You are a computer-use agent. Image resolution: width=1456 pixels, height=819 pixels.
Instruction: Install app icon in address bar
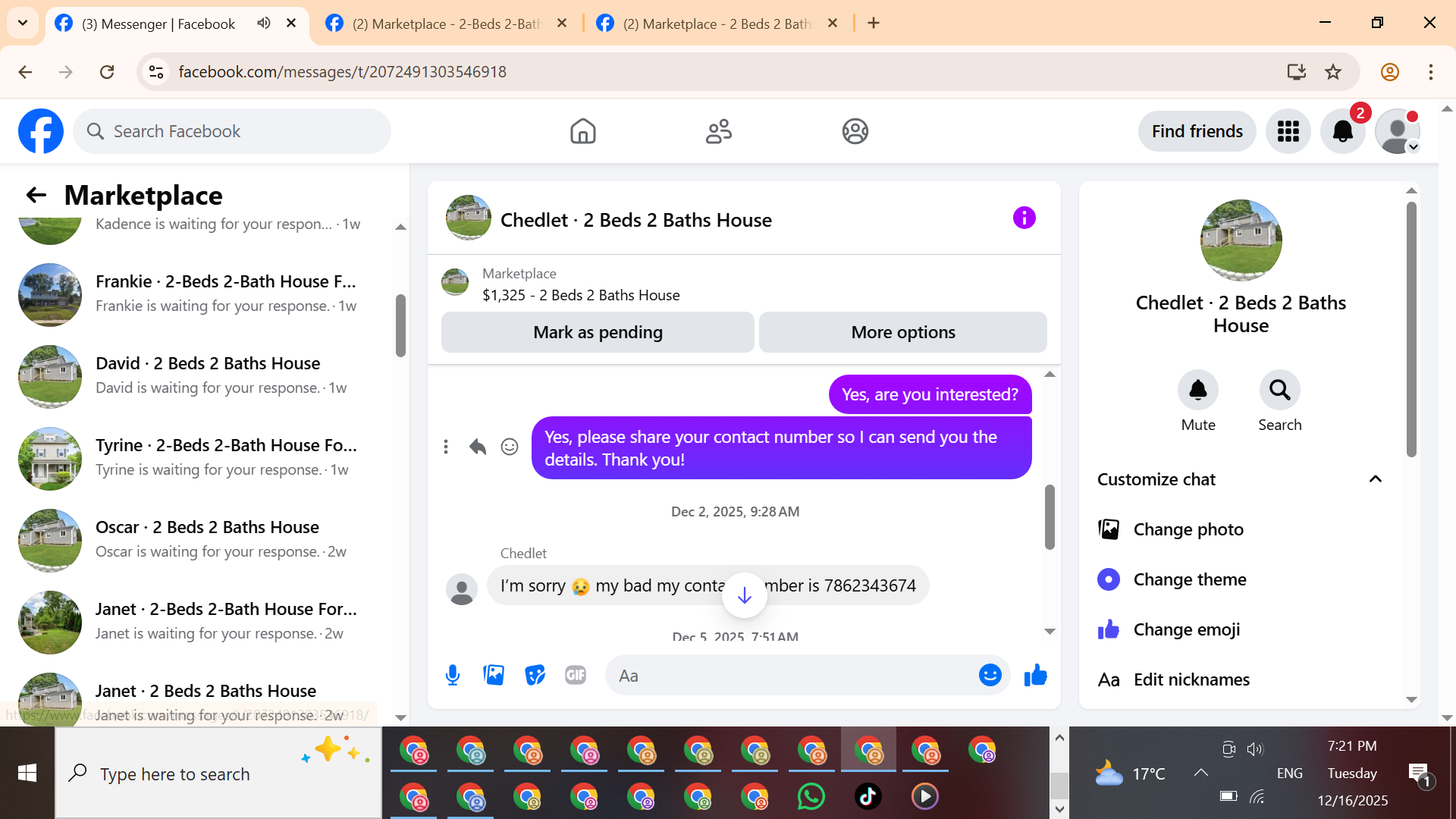point(1297,72)
